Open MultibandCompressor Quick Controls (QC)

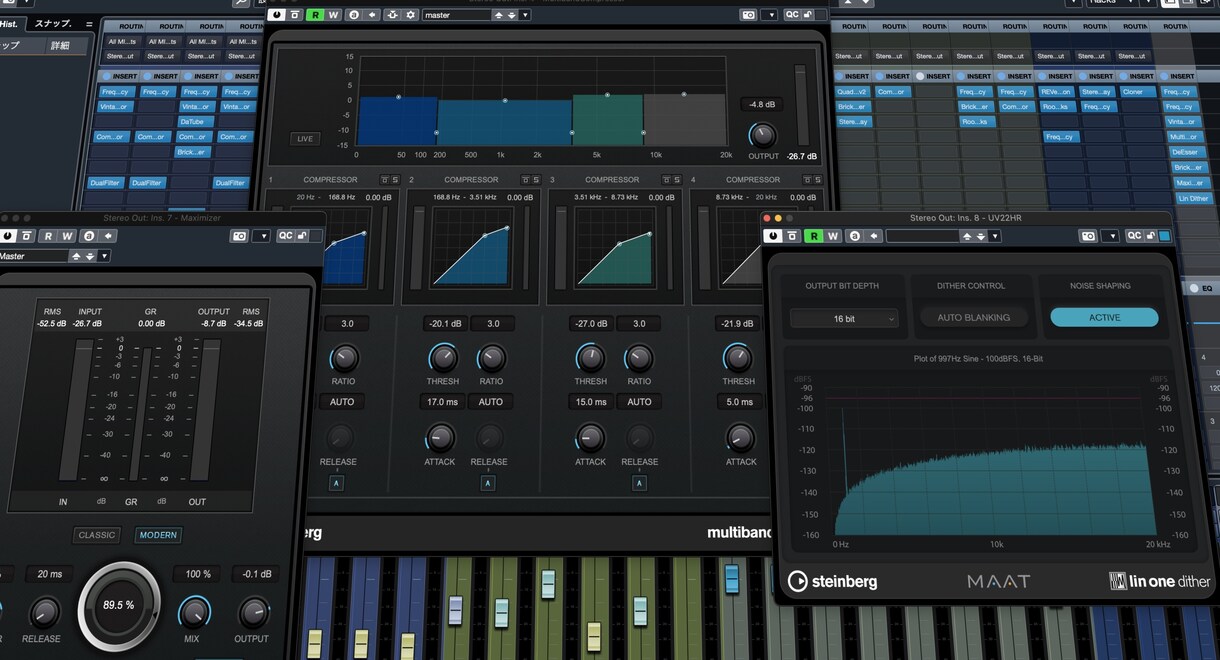pyautogui.click(x=792, y=15)
